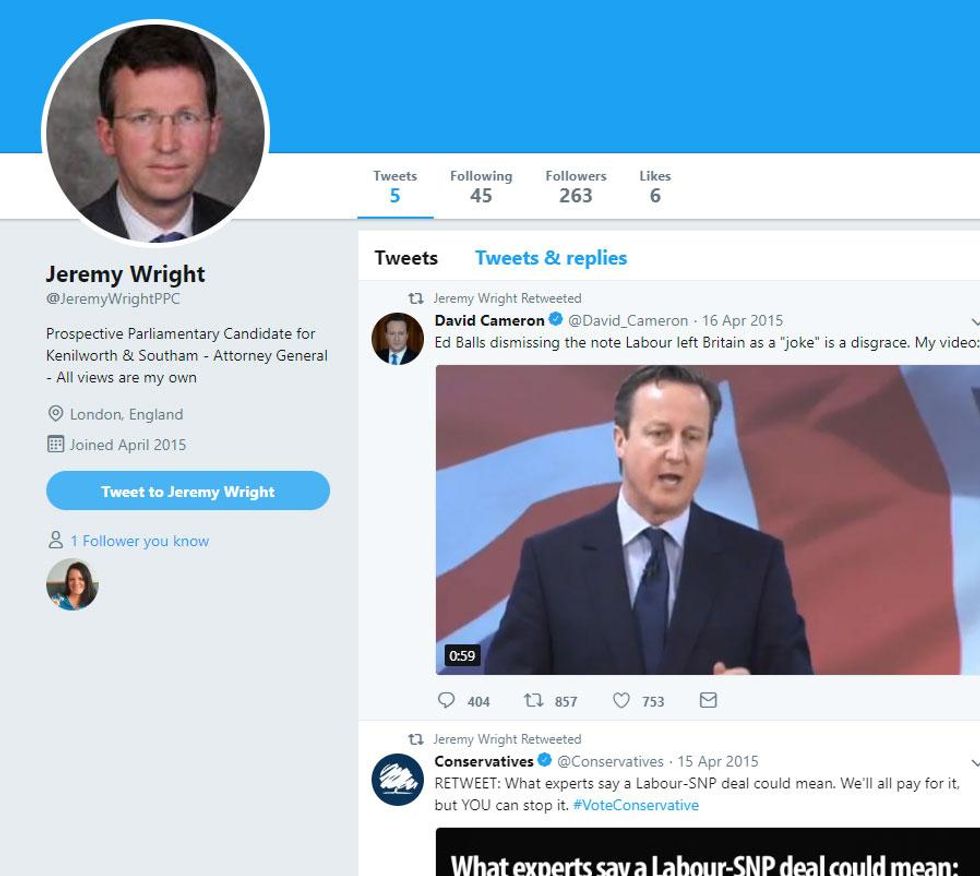Click the reply icon on David Cameron's tweet

click(x=446, y=701)
